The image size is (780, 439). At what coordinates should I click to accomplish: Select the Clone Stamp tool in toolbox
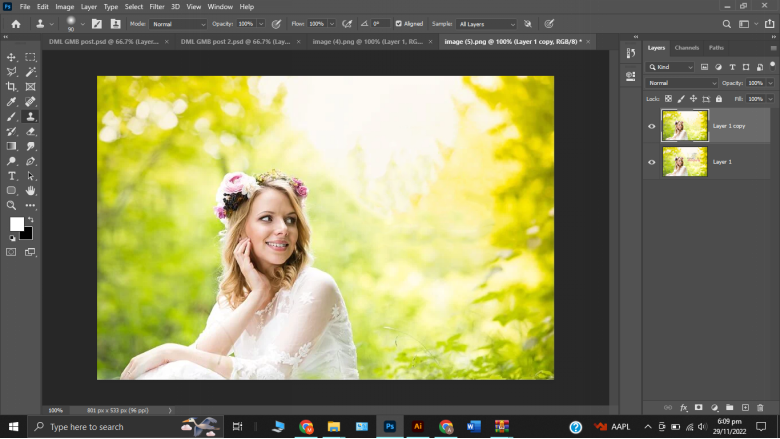tap(30, 117)
